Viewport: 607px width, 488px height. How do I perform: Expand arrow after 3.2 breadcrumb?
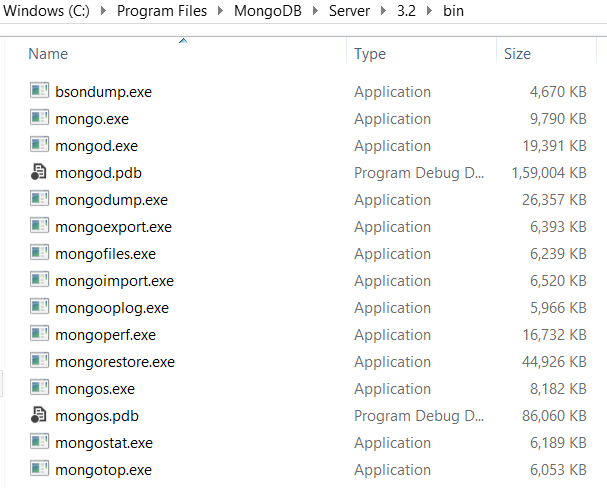point(429,10)
